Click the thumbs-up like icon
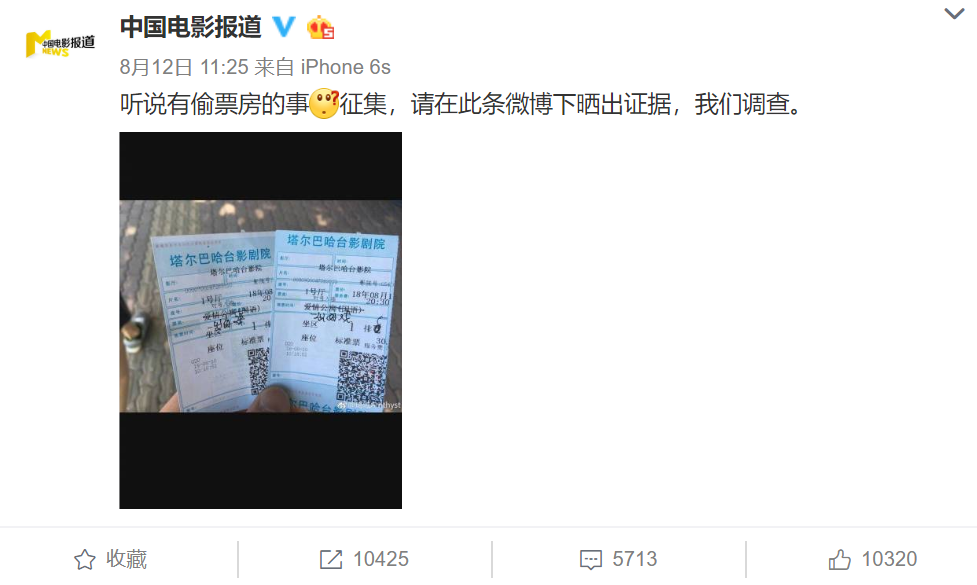The width and height of the screenshot is (977, 585). [x=839, y=559]
